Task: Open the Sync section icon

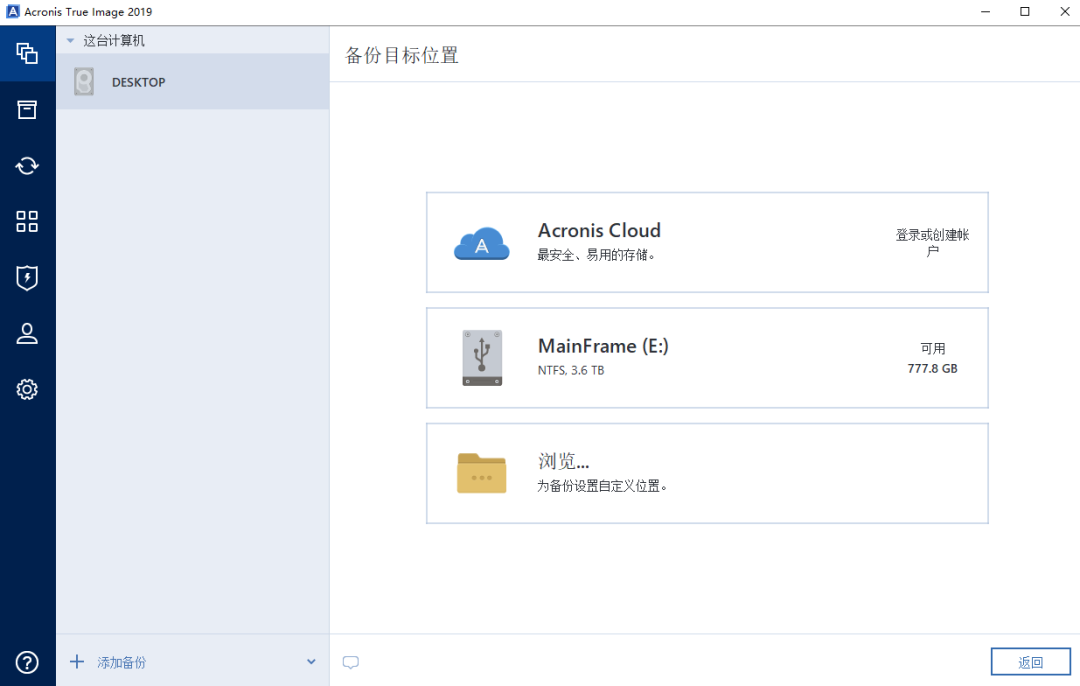Action: tap(27, 166)
